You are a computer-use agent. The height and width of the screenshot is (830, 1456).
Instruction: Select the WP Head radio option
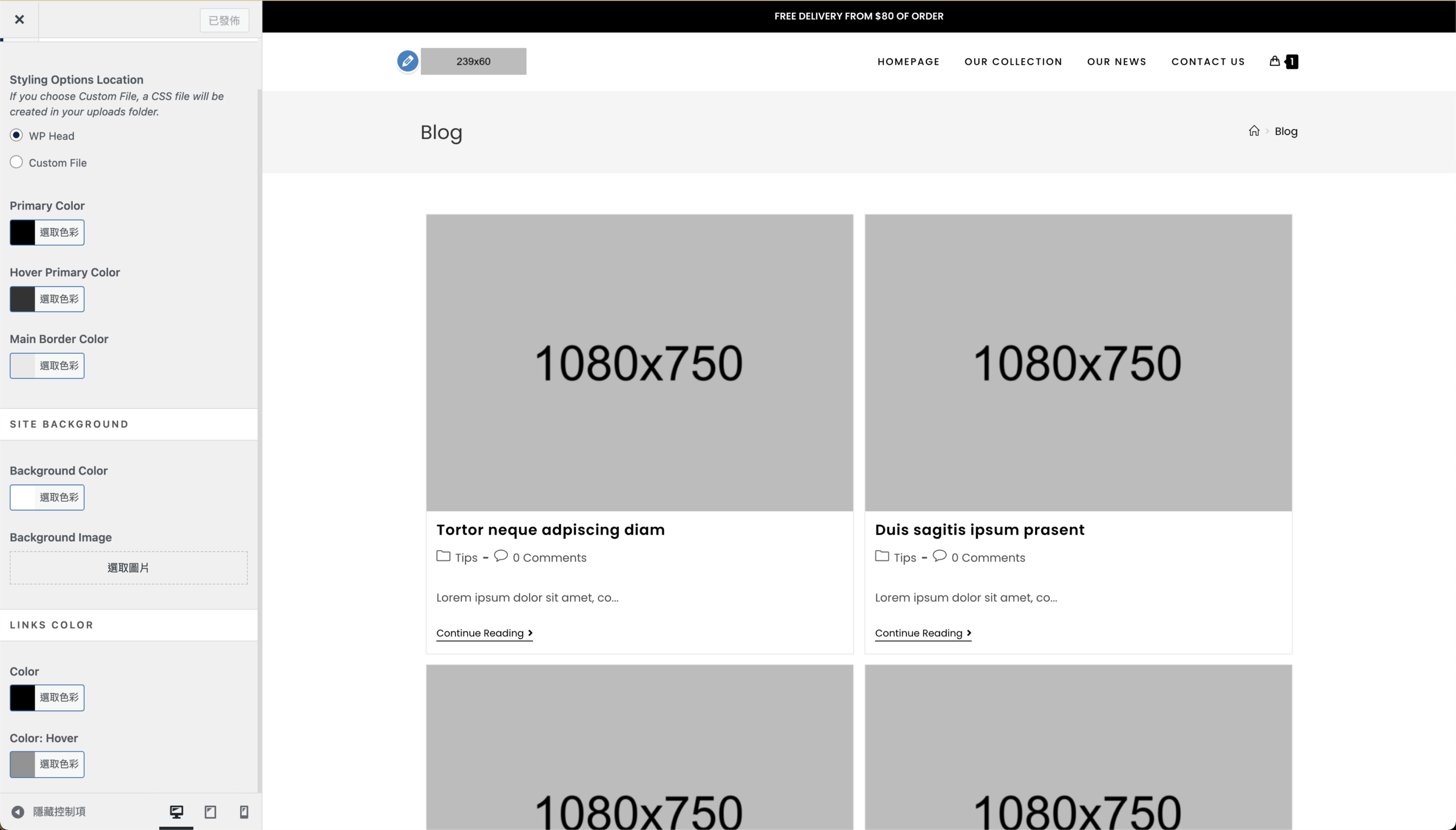point(16,135)
